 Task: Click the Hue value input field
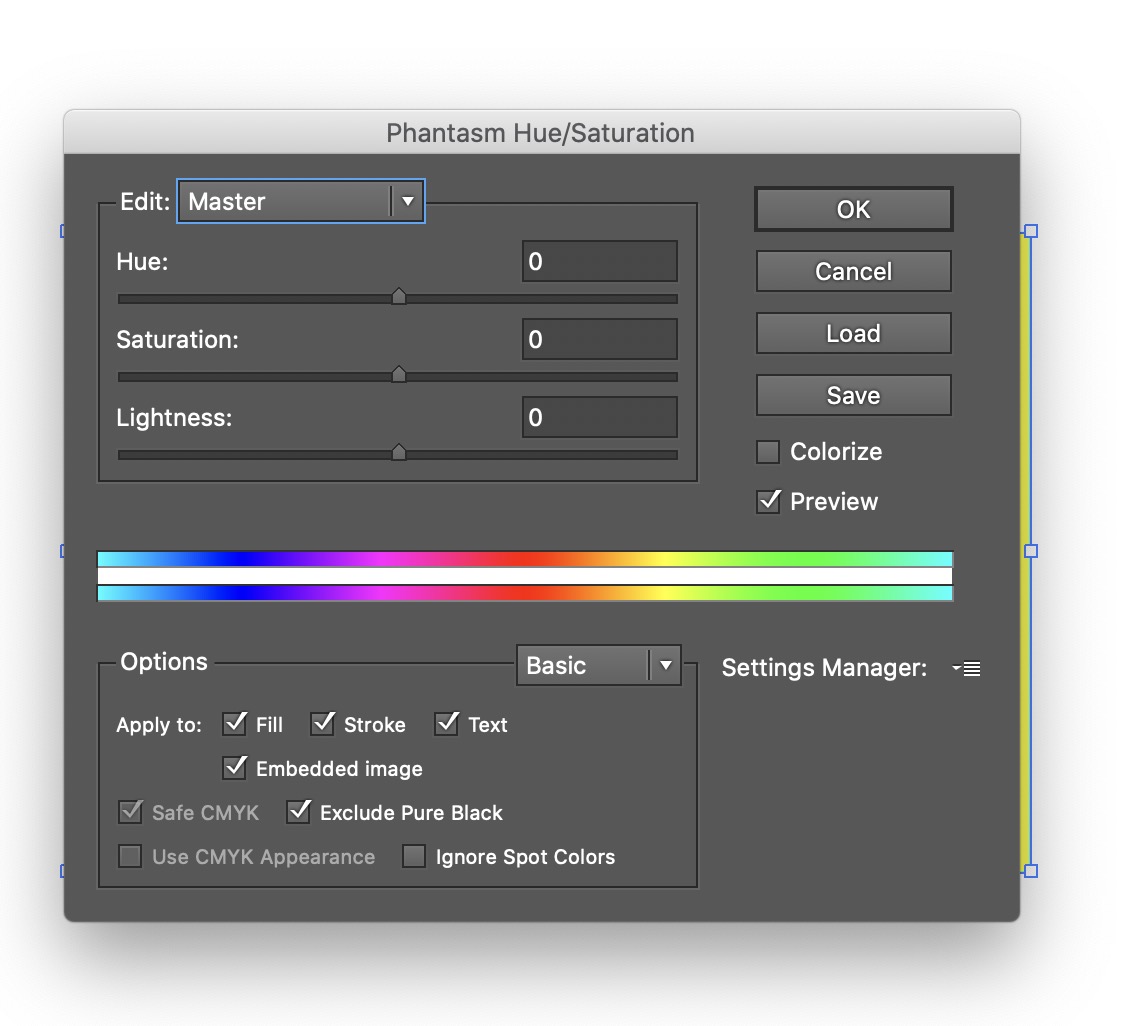[599, 262]
